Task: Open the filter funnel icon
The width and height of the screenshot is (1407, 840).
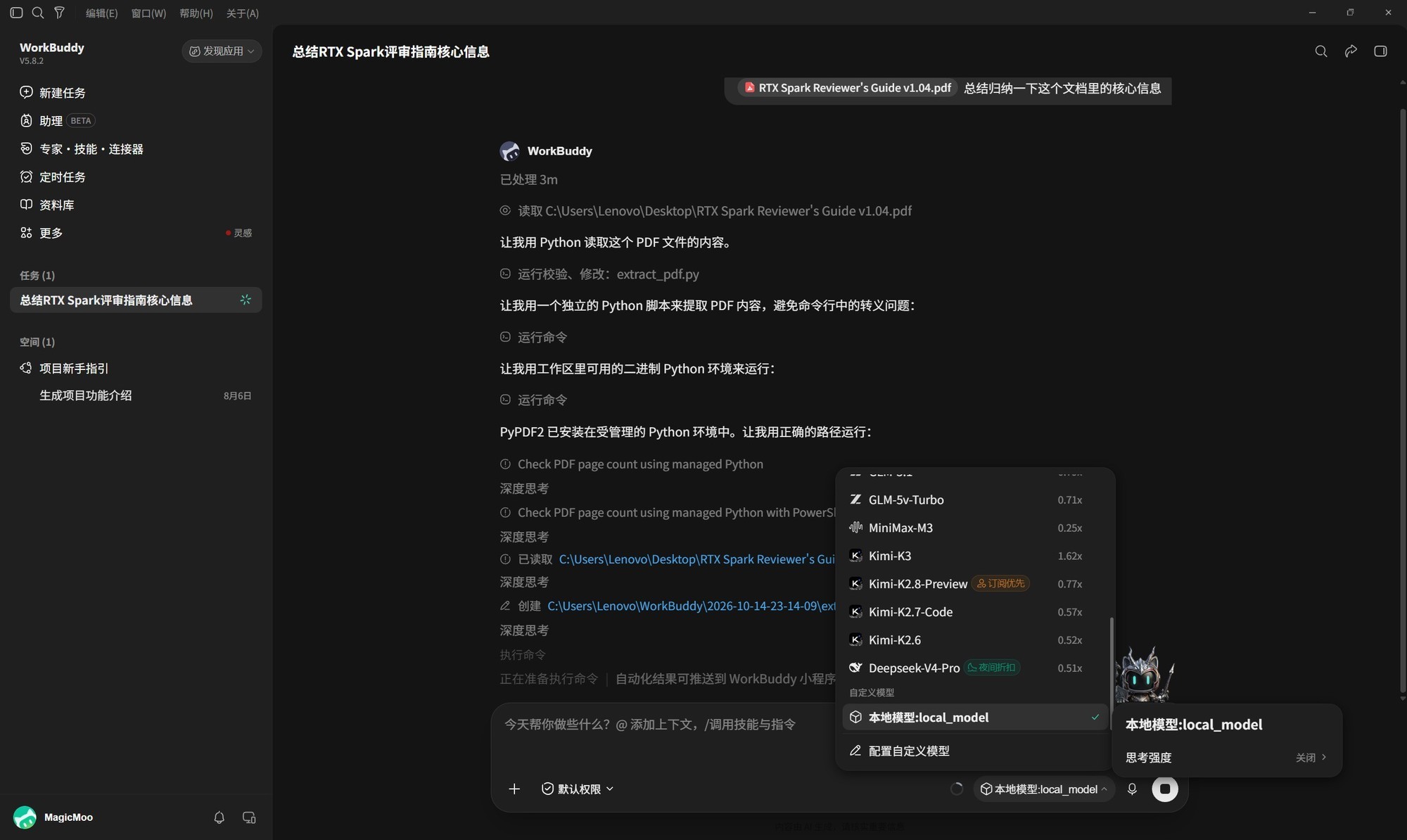Action: [x=59, y=13]
